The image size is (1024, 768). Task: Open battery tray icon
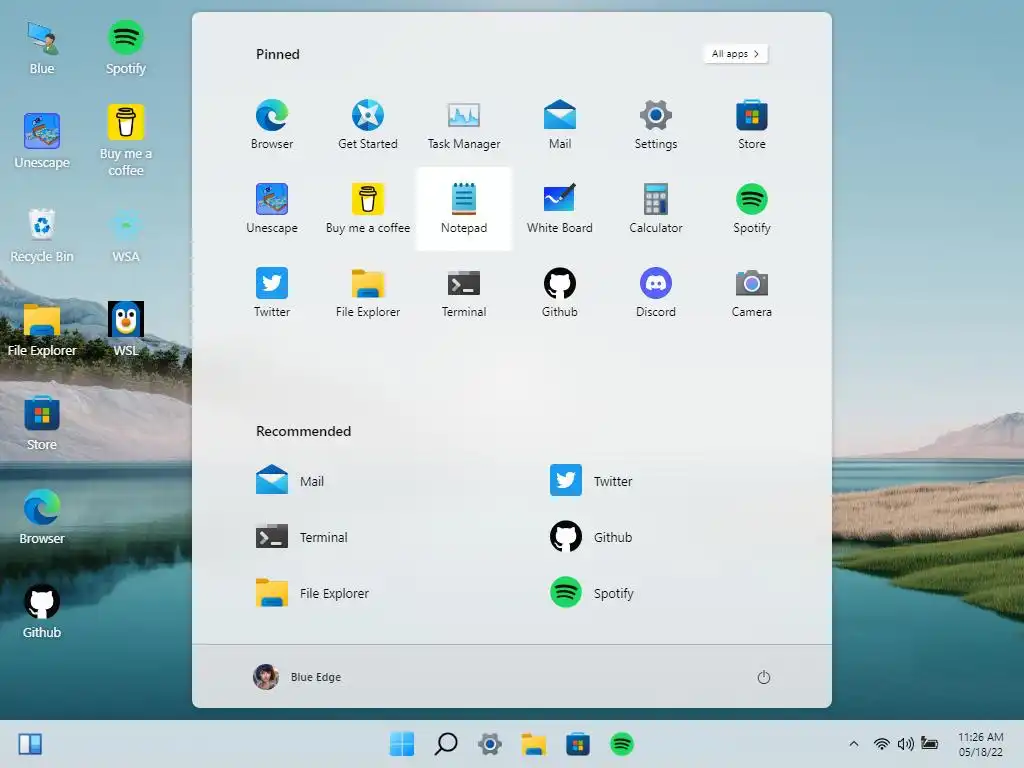tap(929, 743)
